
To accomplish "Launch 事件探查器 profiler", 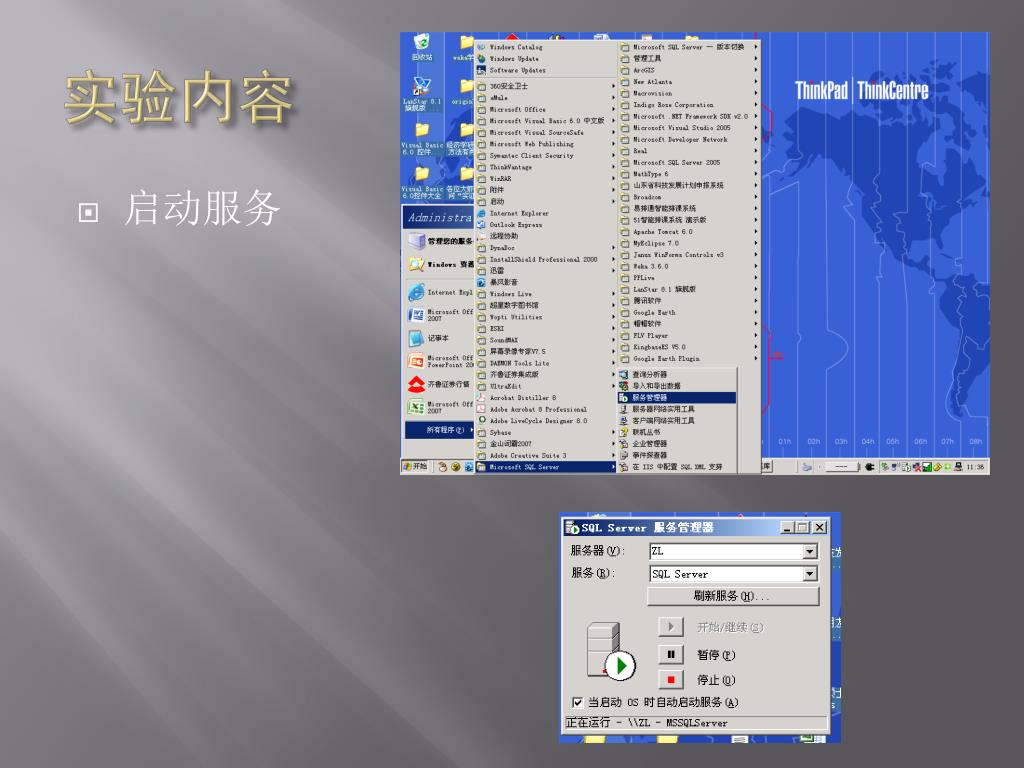I will pos(677,455).
